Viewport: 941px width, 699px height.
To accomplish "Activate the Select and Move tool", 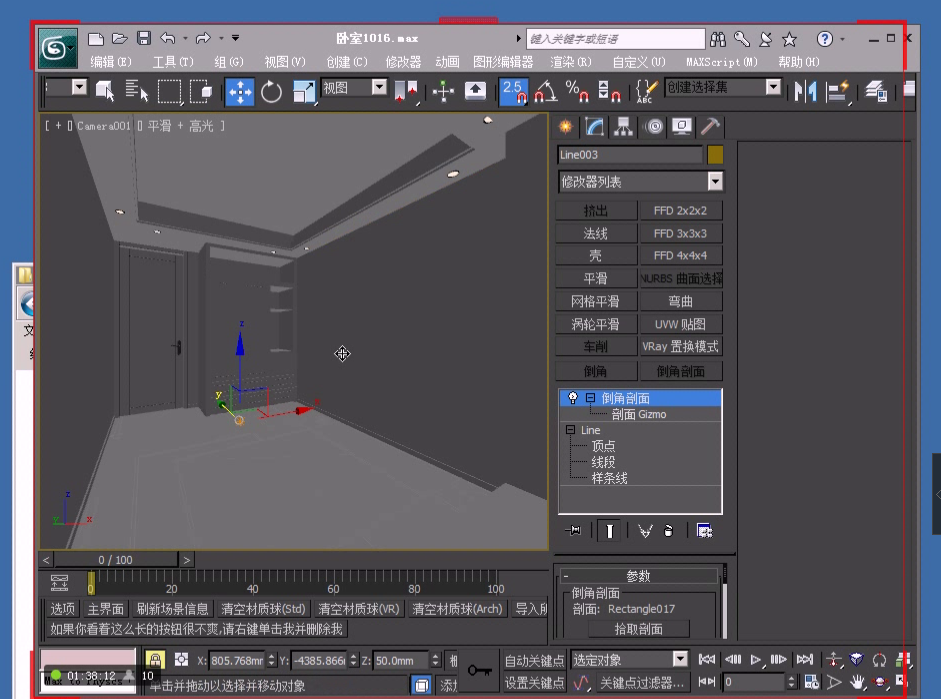I will [239, 92].
